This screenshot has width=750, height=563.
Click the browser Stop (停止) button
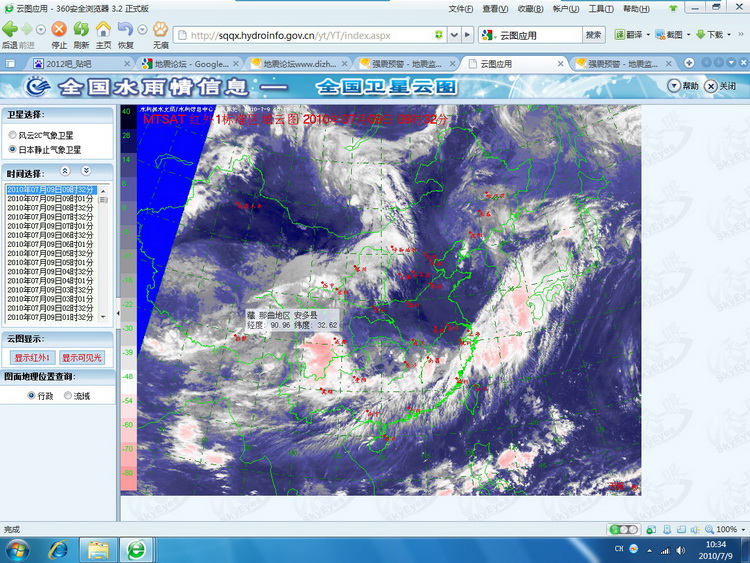coord(59,30)
